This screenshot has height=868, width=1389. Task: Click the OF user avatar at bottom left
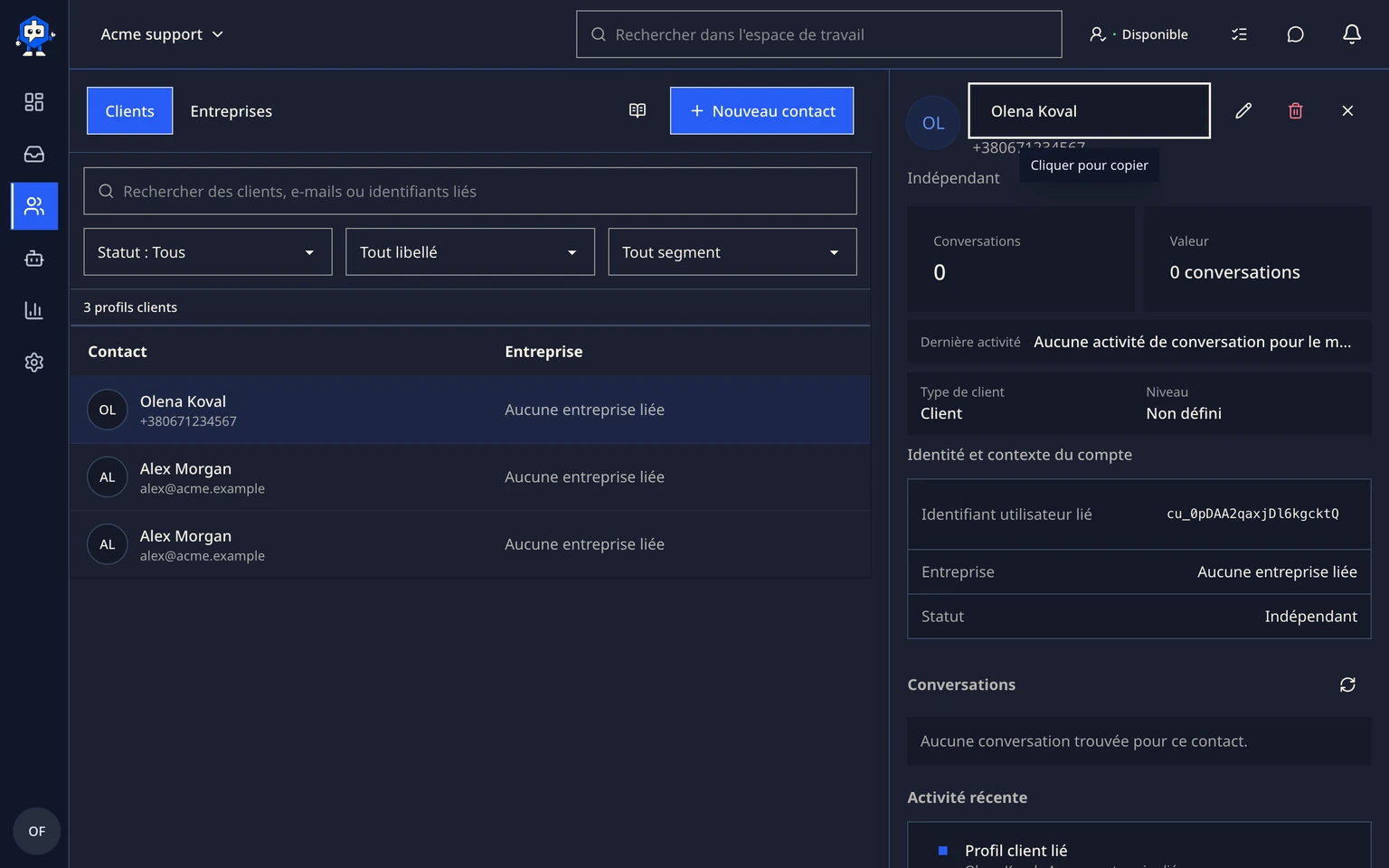coord(37,831)
